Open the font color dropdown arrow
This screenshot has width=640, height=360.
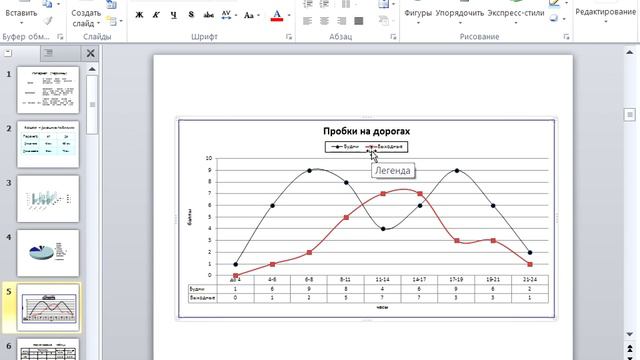click(289, 16)
